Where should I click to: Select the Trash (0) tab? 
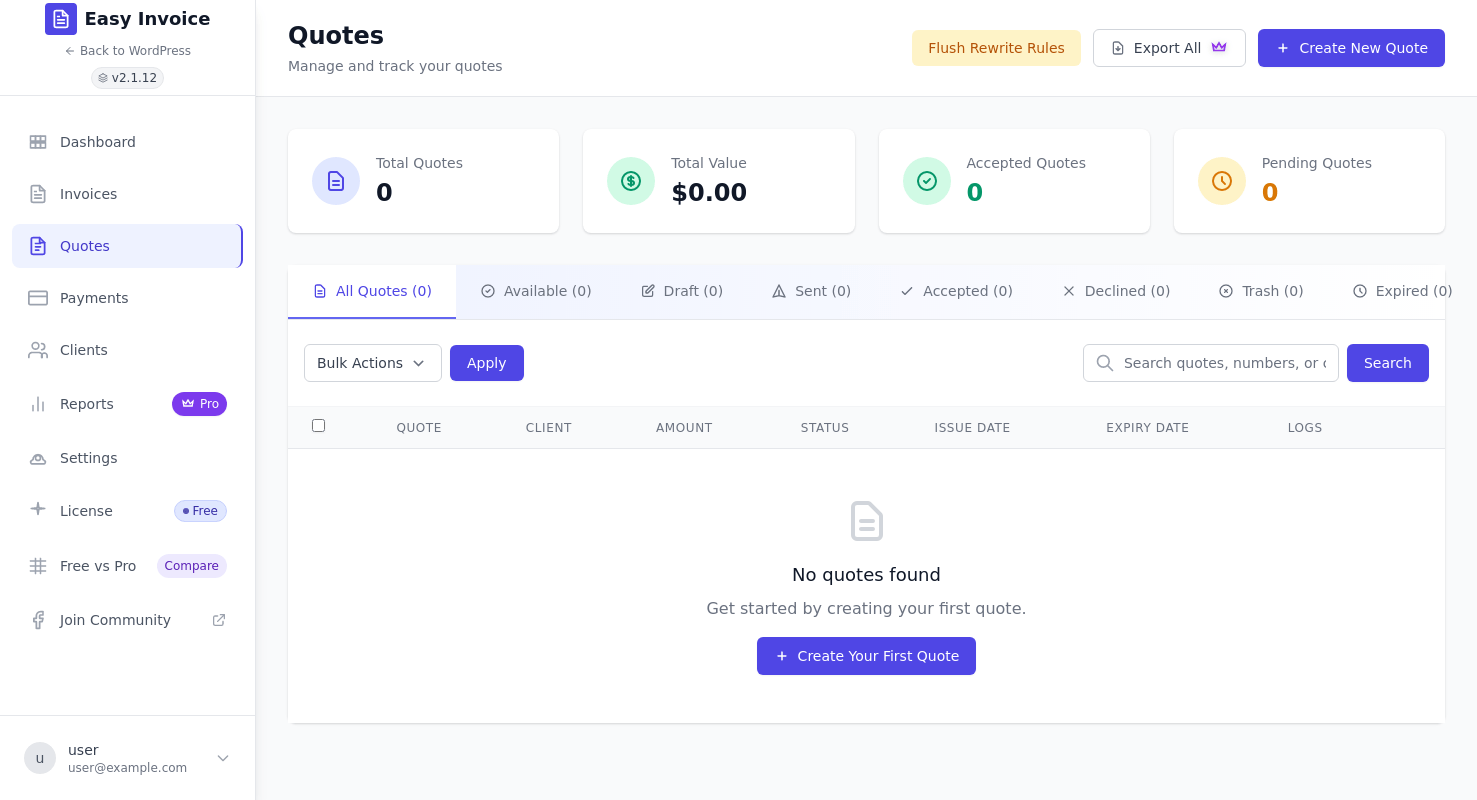pyautogui.click(x=1261, y=291)
